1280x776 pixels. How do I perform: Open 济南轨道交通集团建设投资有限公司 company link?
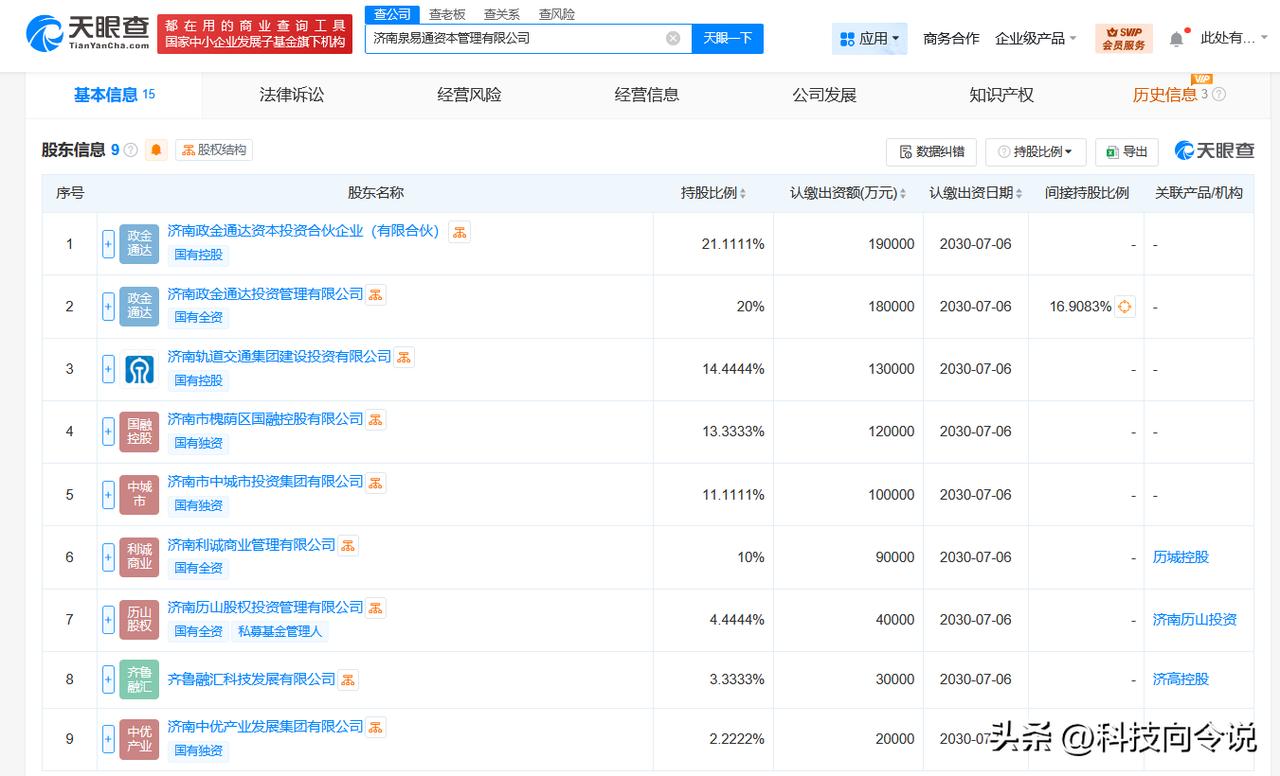[x=279, y=357]
